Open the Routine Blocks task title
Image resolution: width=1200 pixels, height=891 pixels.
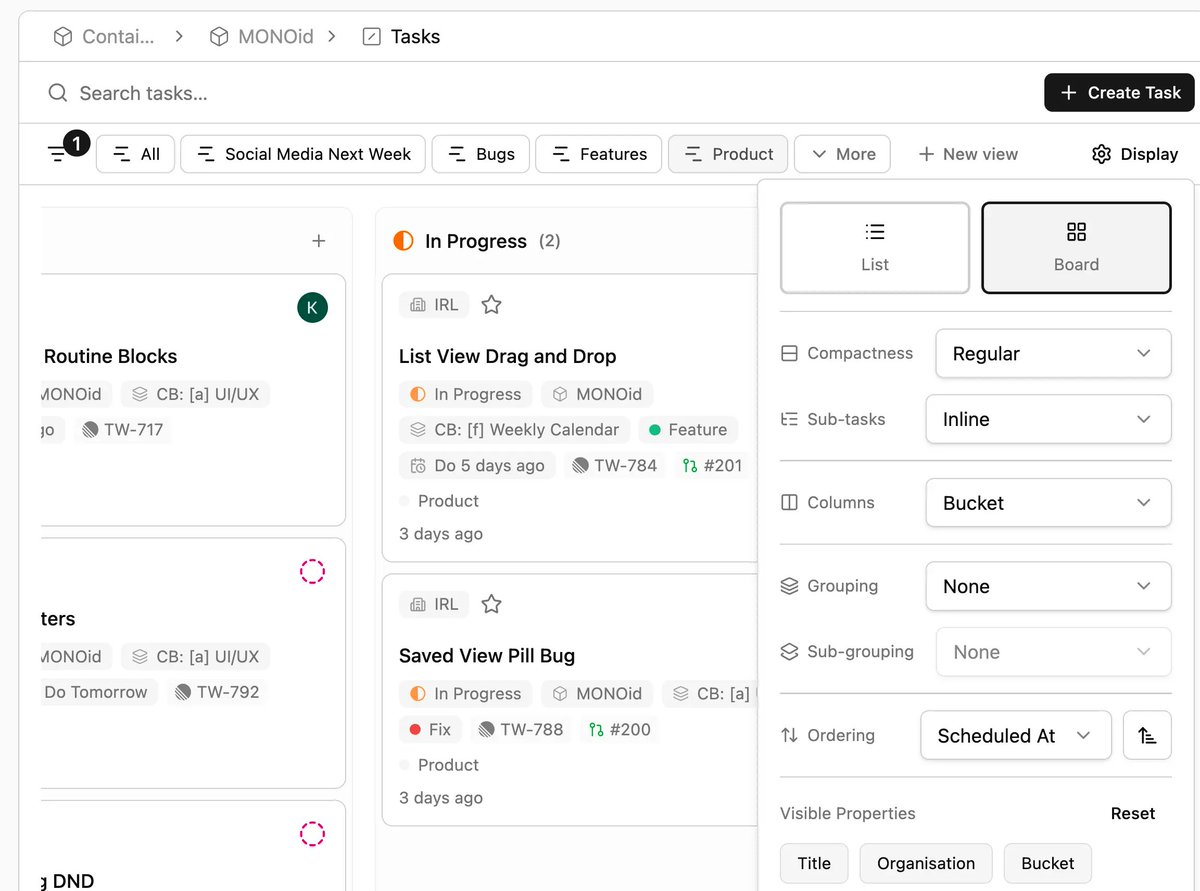pyautogui.click(x=111, y=356)
